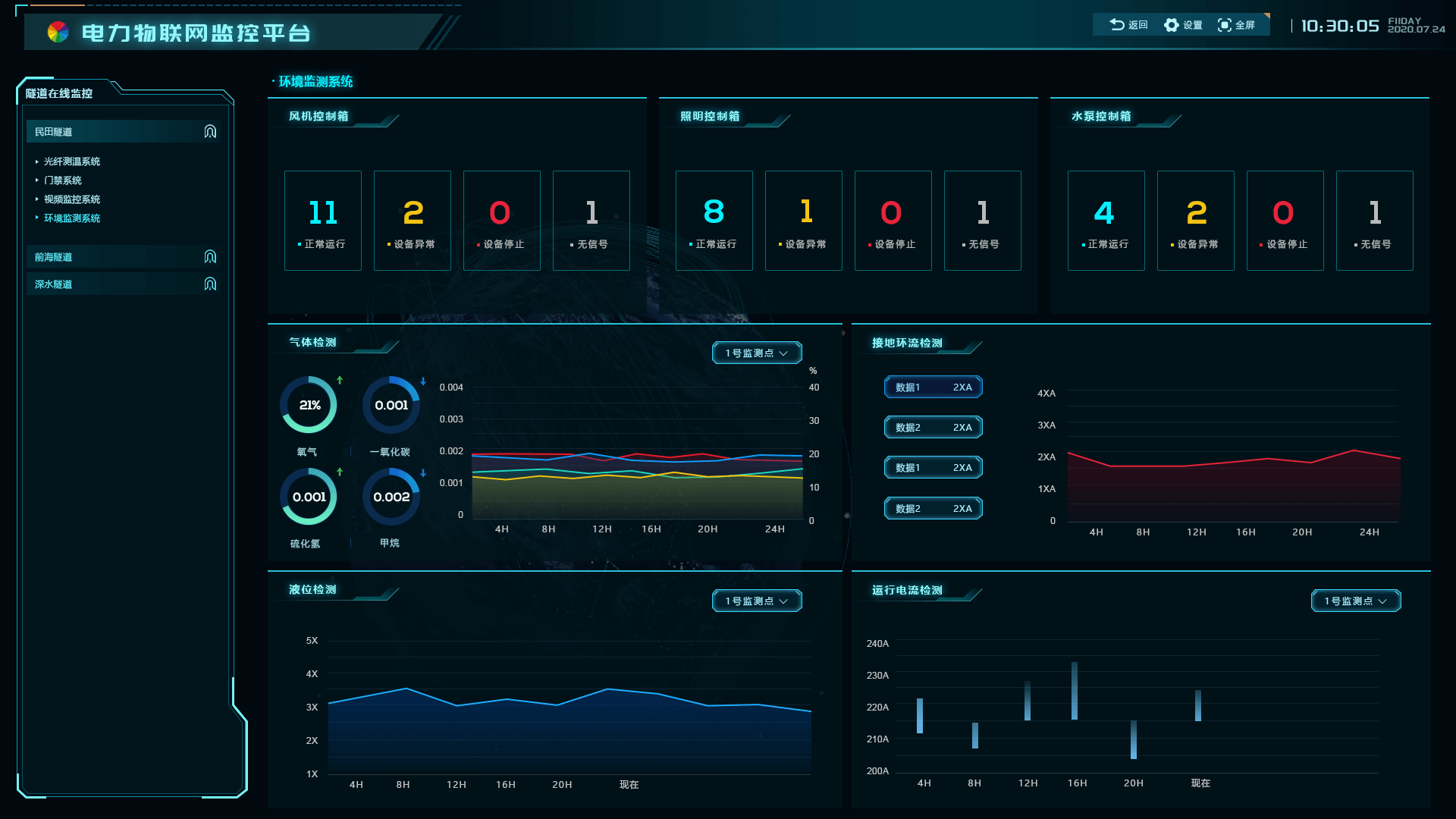Click pump box 设备停止 count card
The height and width of the screenshot is (819, 1456).
click(x=1285, y=220)
